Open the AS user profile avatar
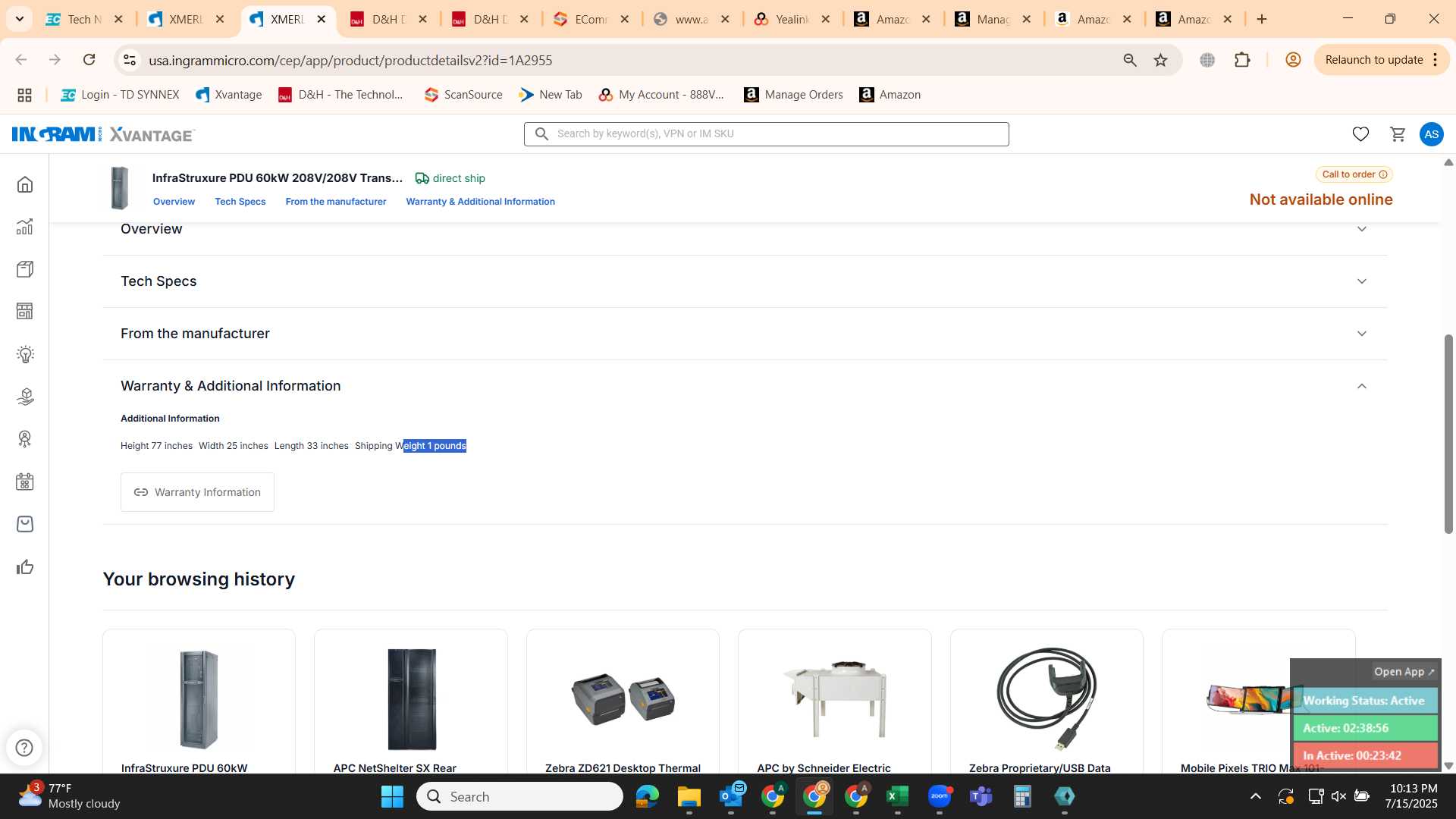Viewport: 1456px width, 819px height. pyautogui.click(x=1431, y=134)
